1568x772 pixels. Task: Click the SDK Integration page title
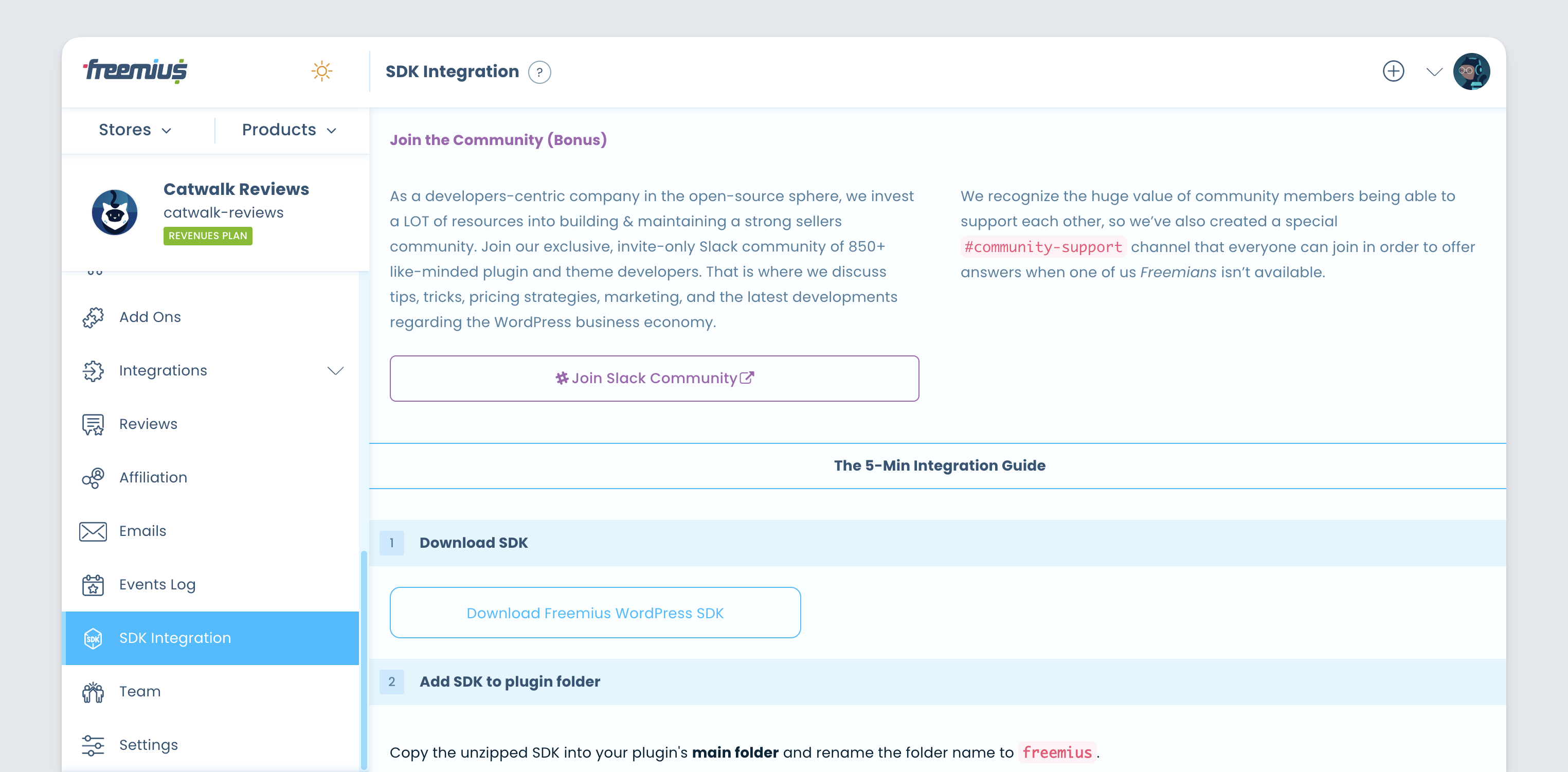click(452, 72)
